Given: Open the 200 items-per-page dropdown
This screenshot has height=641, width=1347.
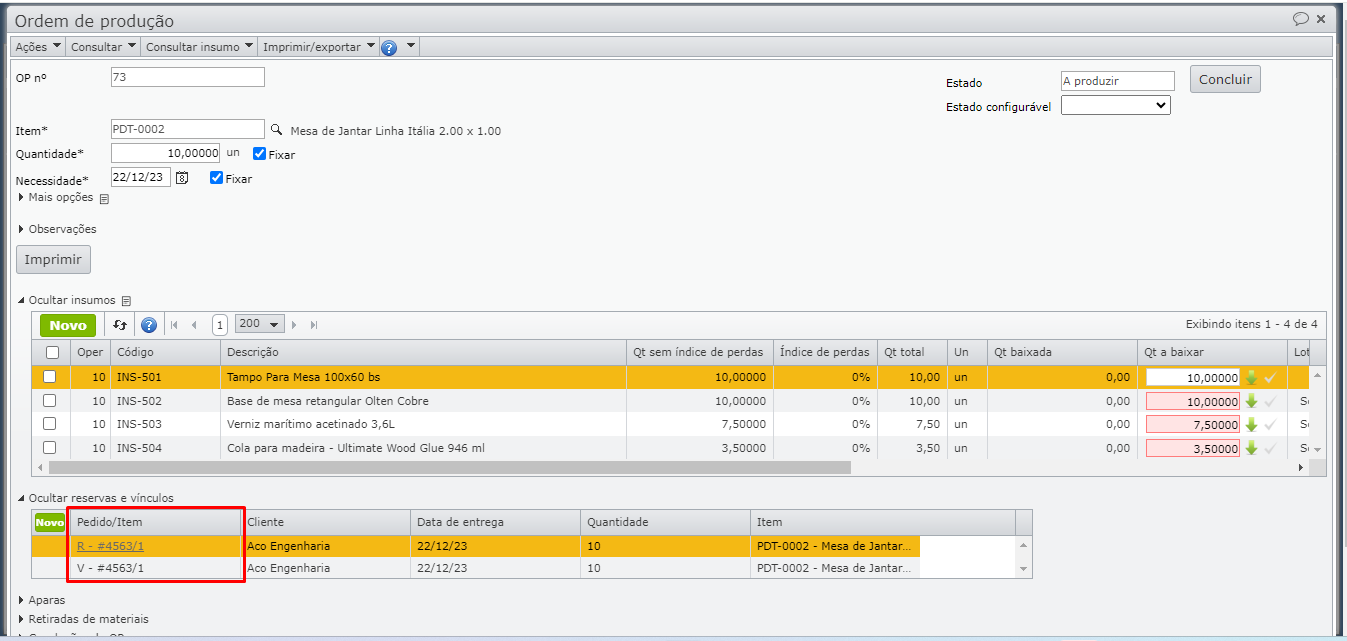Looking at the screenshot, I should [260, 324].
